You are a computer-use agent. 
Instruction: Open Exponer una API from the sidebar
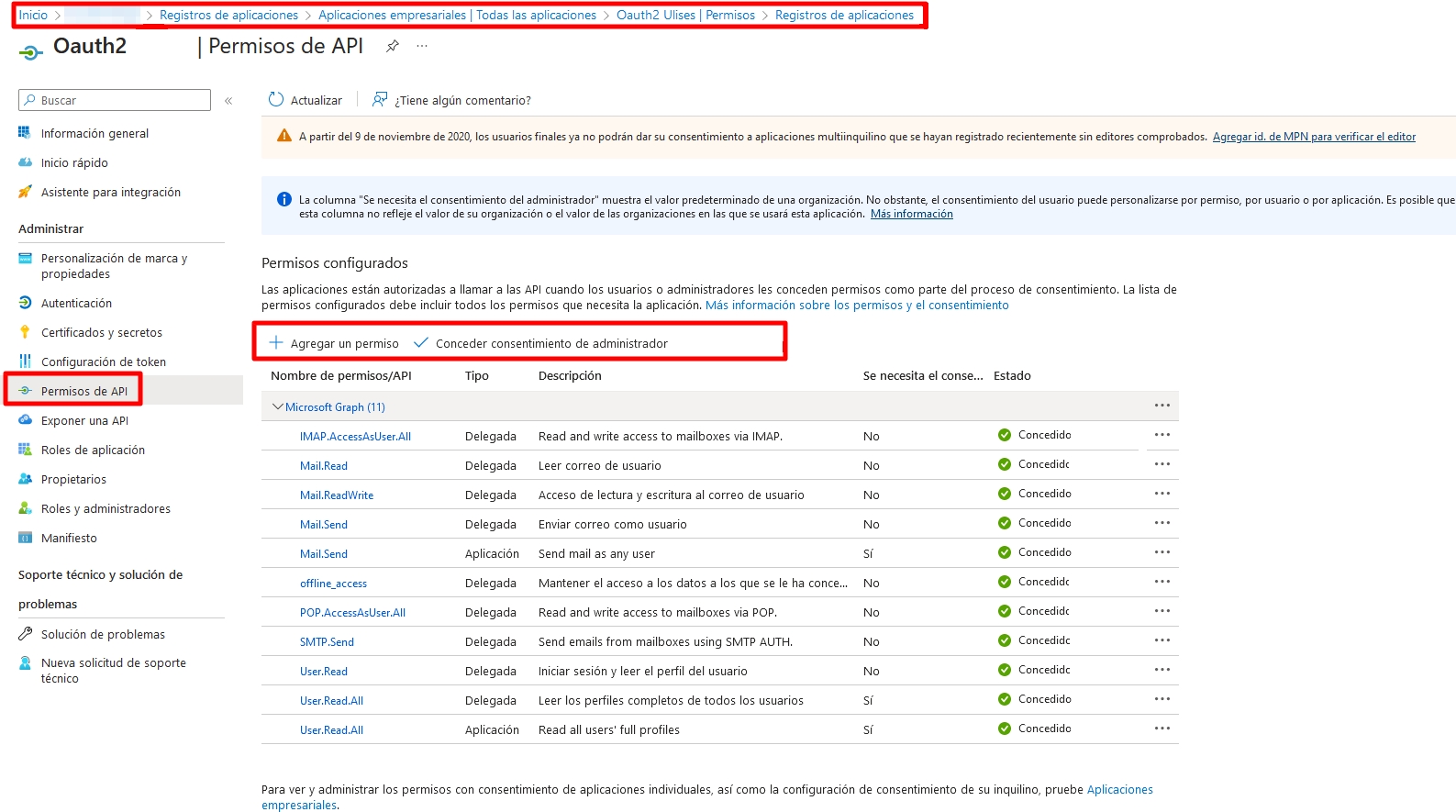point(84,421)
